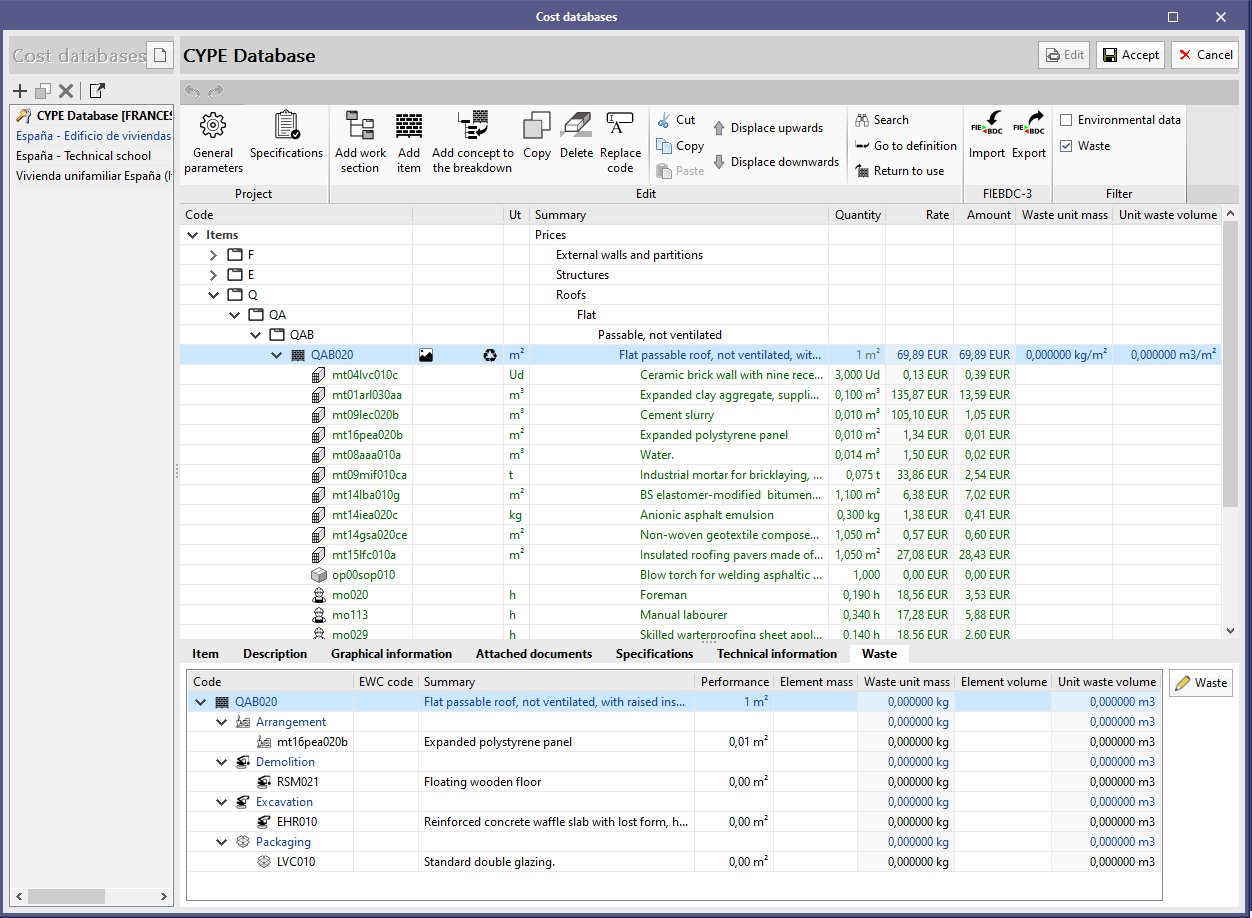Click the redo arrow

point(215,92)
